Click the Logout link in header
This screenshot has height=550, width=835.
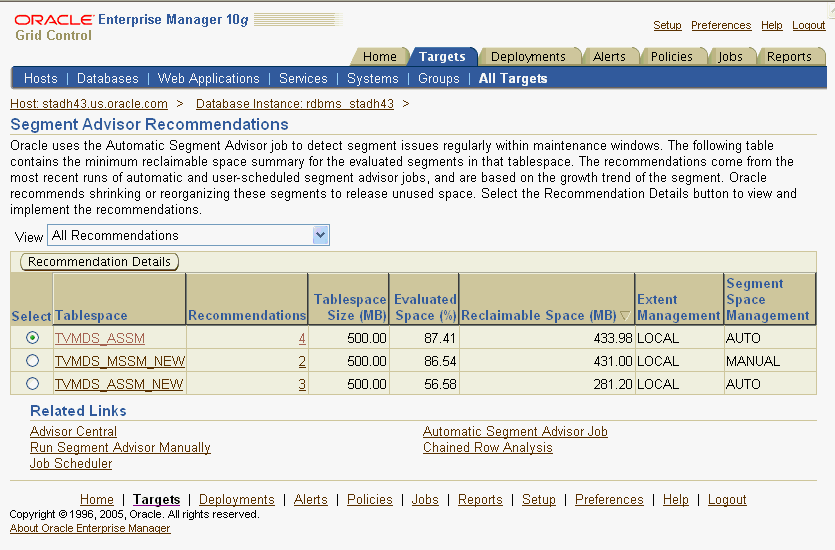click(808, 25)
